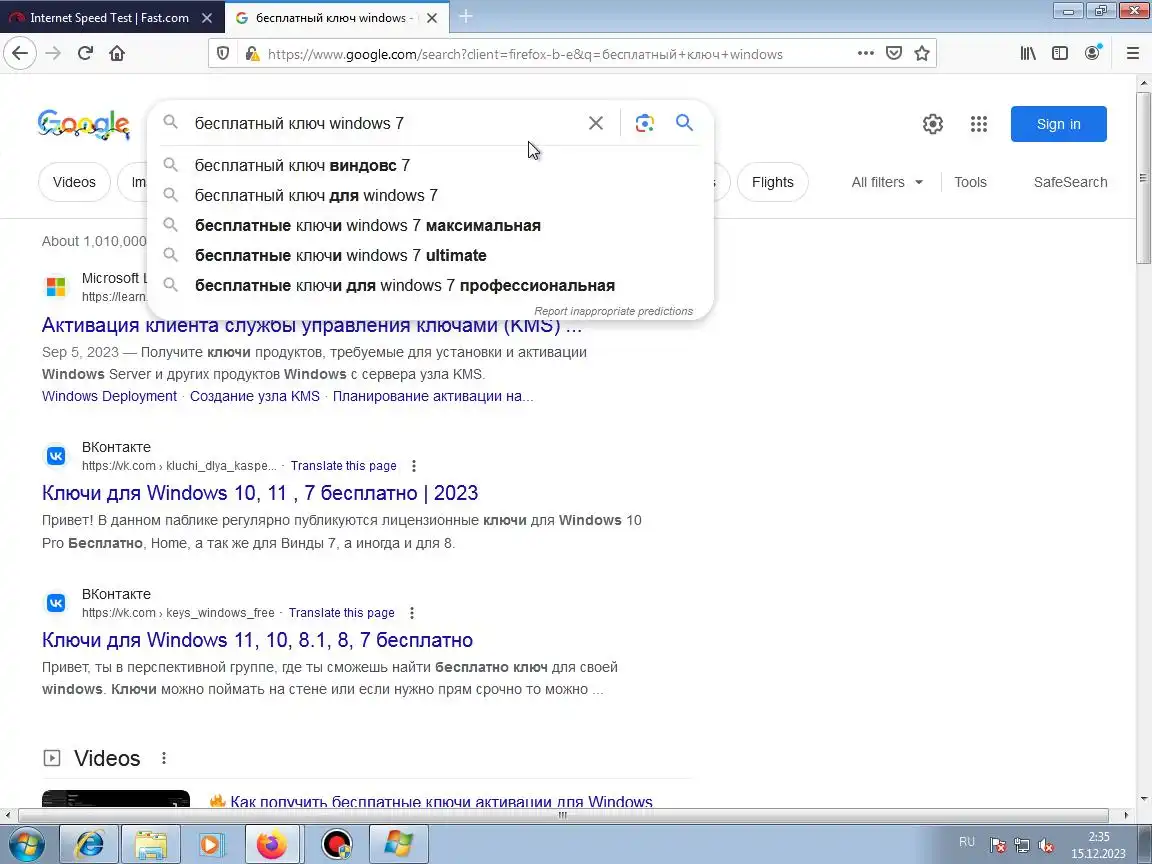The image size is (1152, 864).
Task: Open the Windows Start menu
Action: point(26,844)
